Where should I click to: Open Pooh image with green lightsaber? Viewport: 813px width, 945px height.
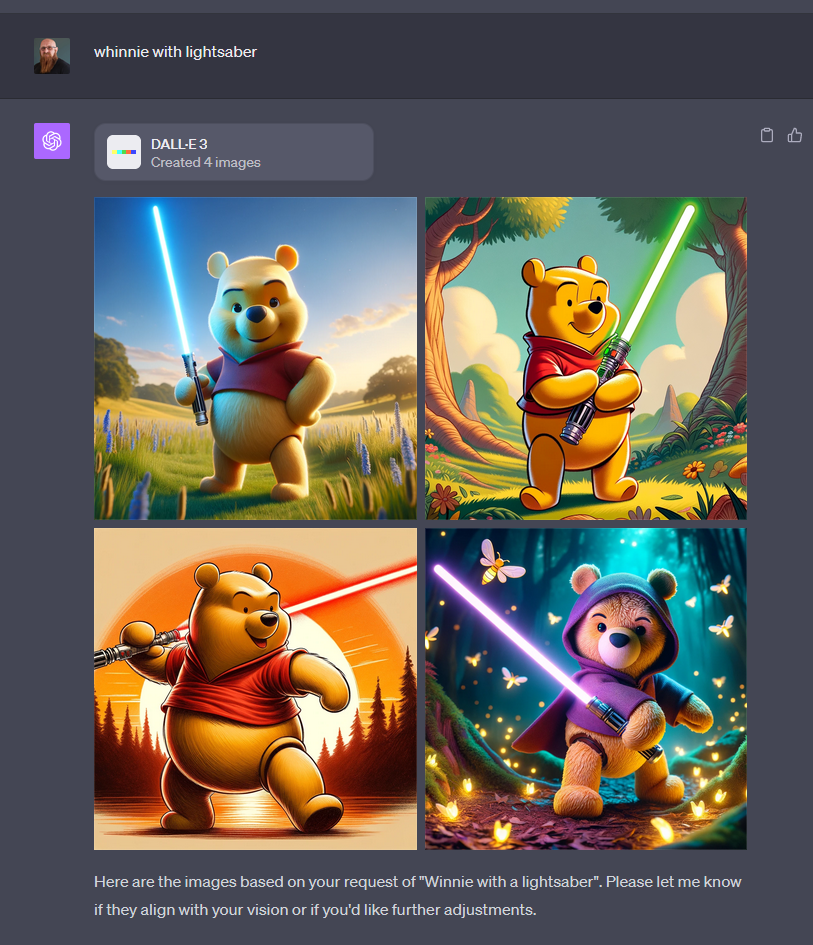click(586, 358)
